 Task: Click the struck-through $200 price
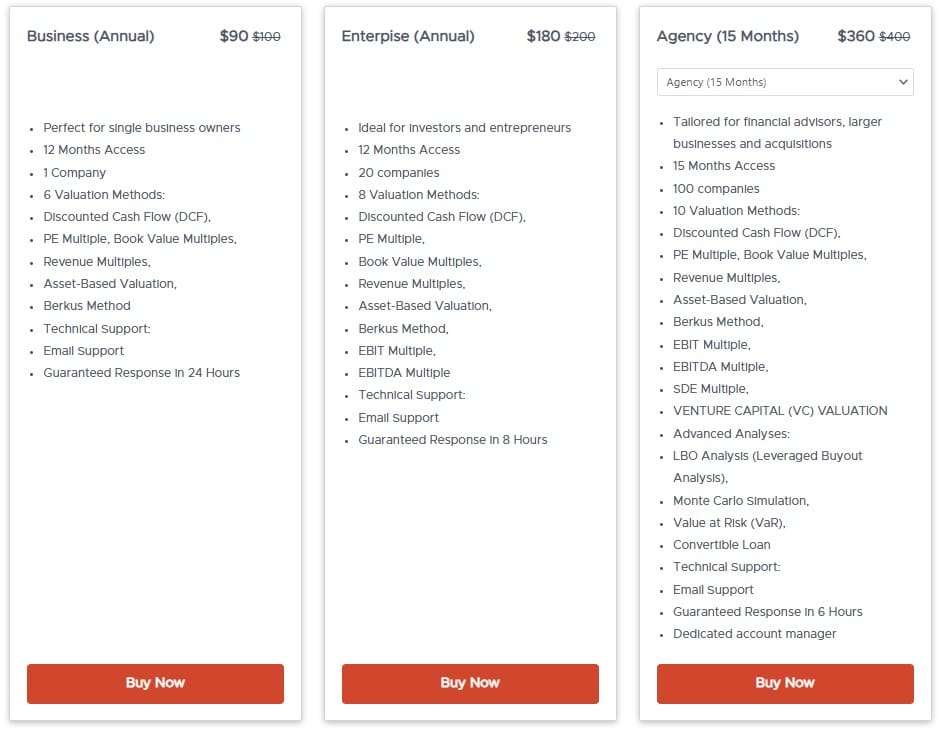pos(580,37)
